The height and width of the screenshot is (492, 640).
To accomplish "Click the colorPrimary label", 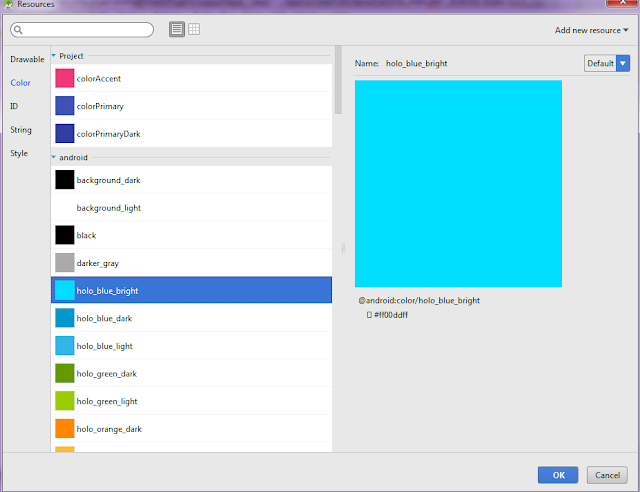I will 100,106.
